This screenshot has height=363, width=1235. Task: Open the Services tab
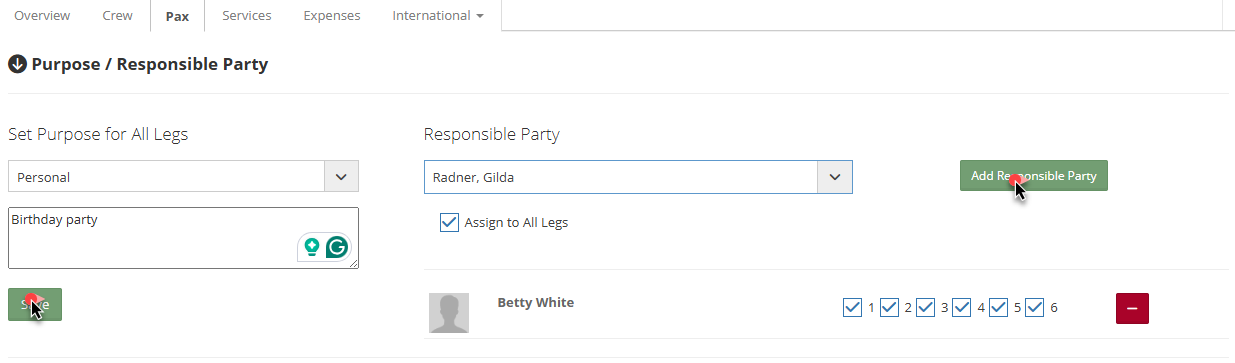click(x=246, y=16)
